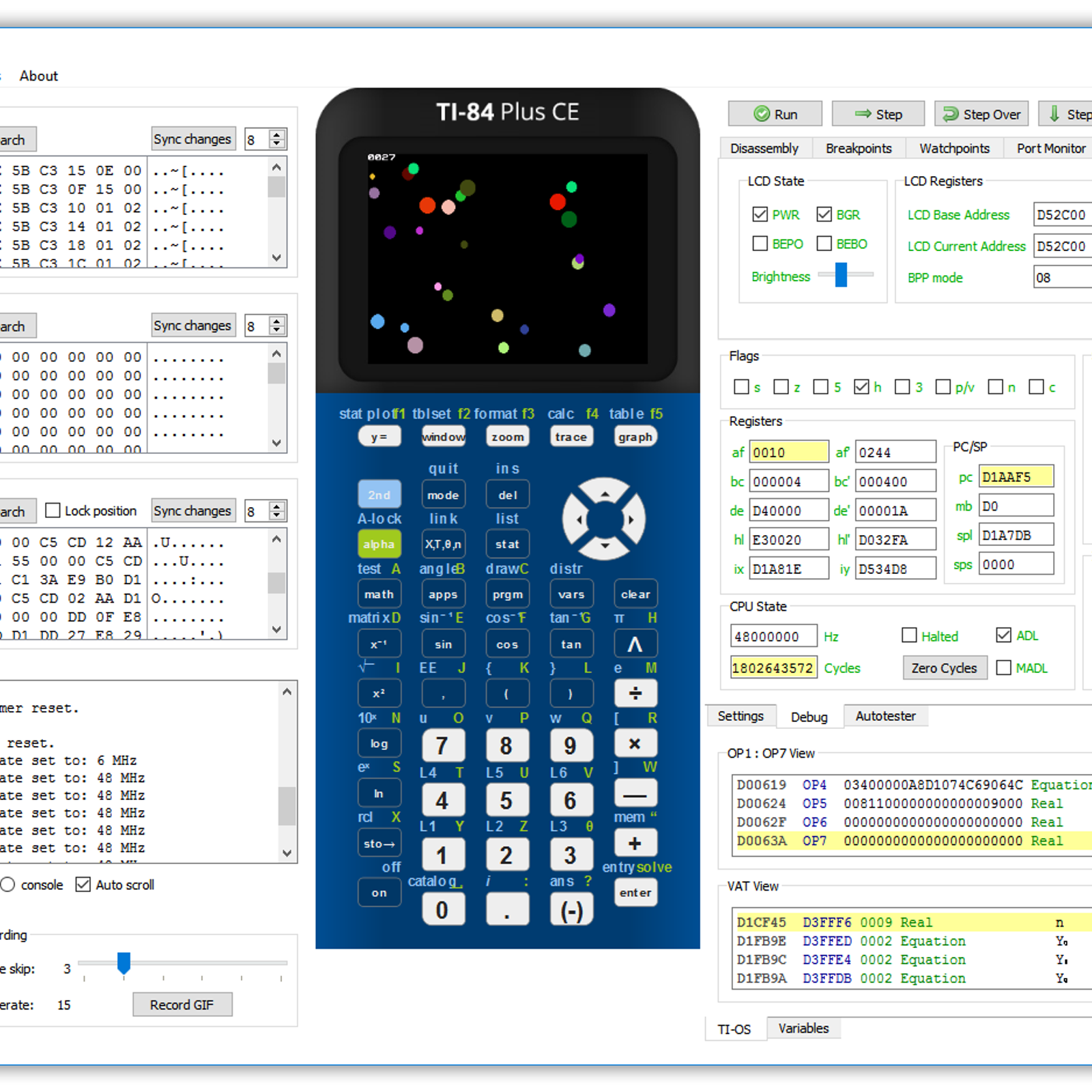Click the Step Over button
The height and width of the screenshot is (1092, 1092).
(981, 114)
